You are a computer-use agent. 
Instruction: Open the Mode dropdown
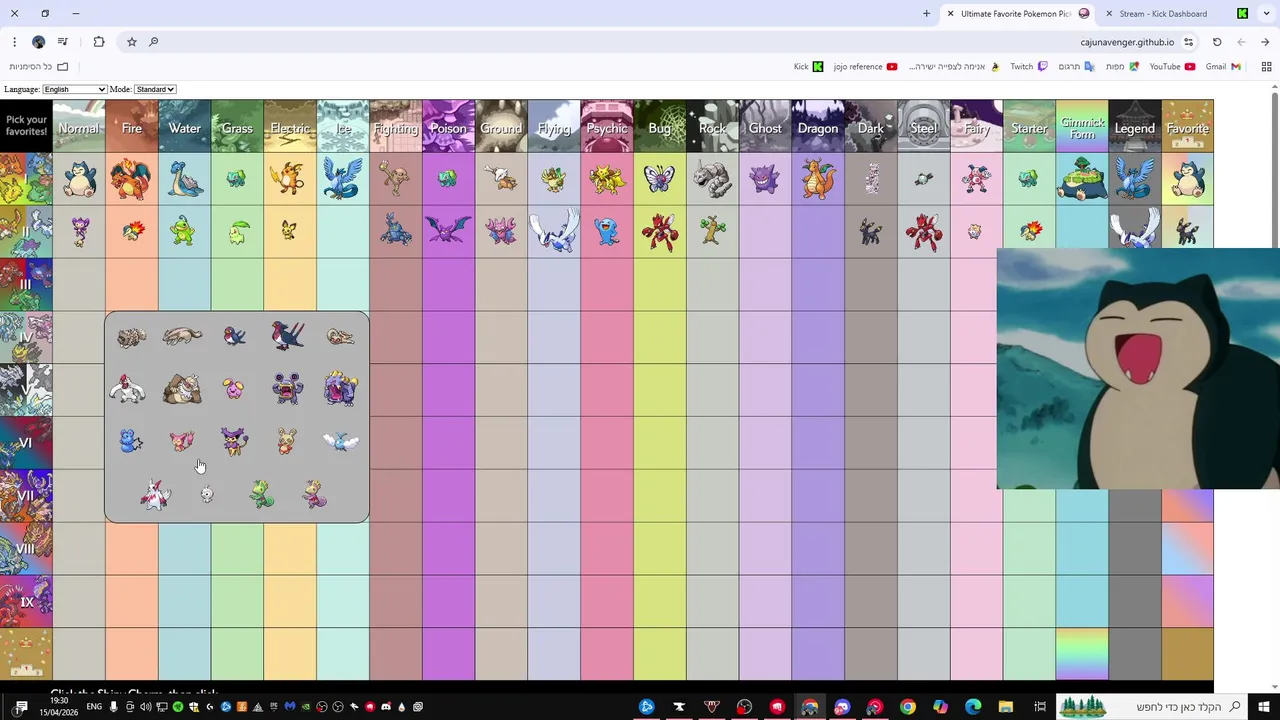(155, 89)
